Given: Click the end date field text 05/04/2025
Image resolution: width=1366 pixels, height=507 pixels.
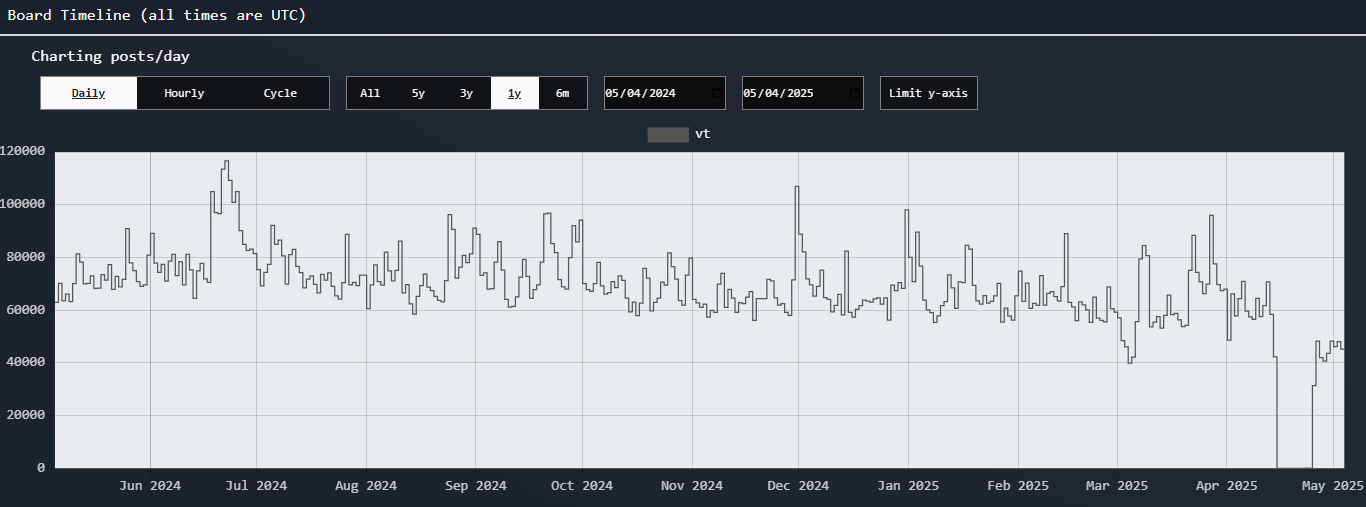Looking at the screenshot, I should 779,93.
